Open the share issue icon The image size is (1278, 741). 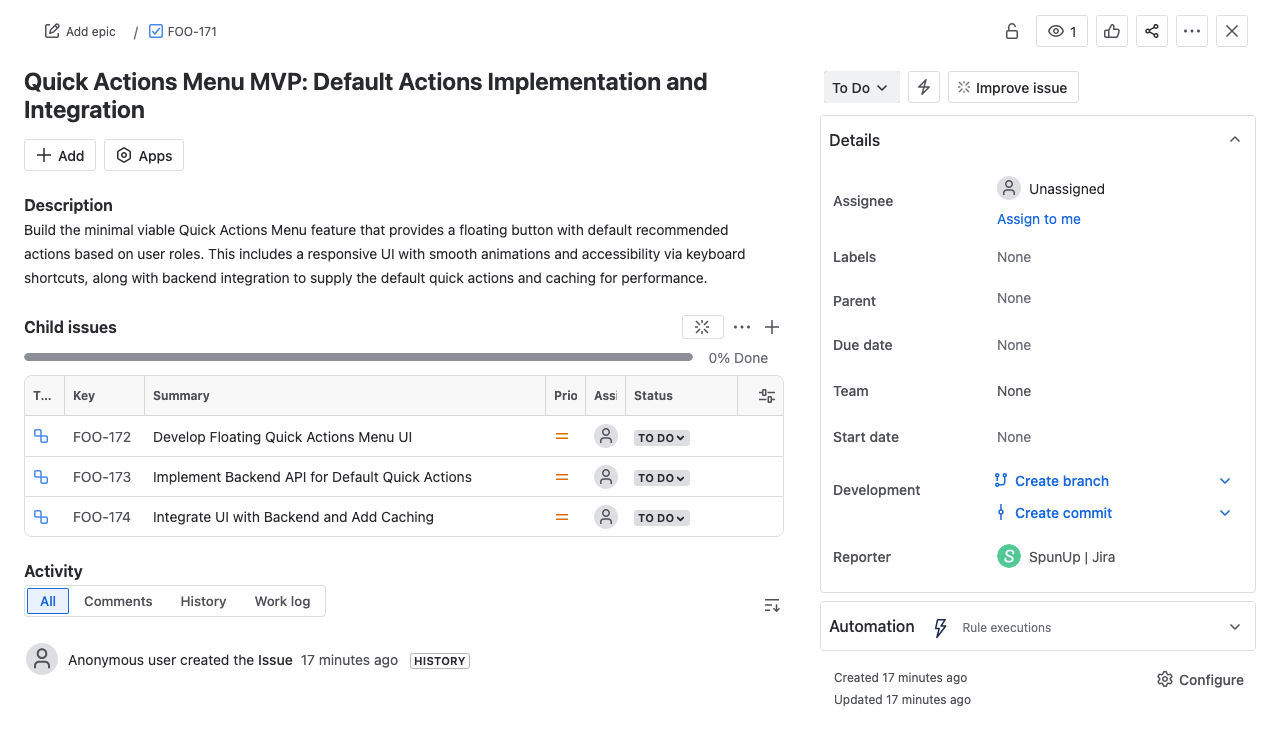[x=1152, y=31]
